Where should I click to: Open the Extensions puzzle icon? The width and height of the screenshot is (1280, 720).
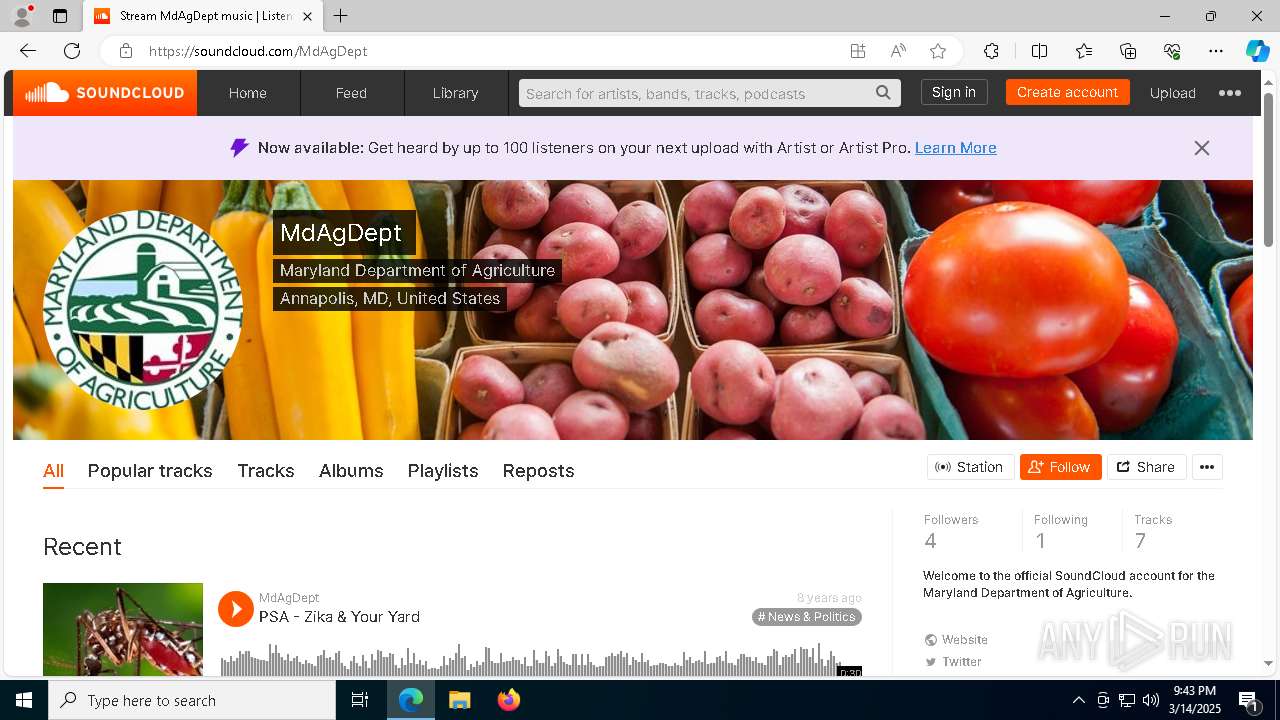click(991, 51)
